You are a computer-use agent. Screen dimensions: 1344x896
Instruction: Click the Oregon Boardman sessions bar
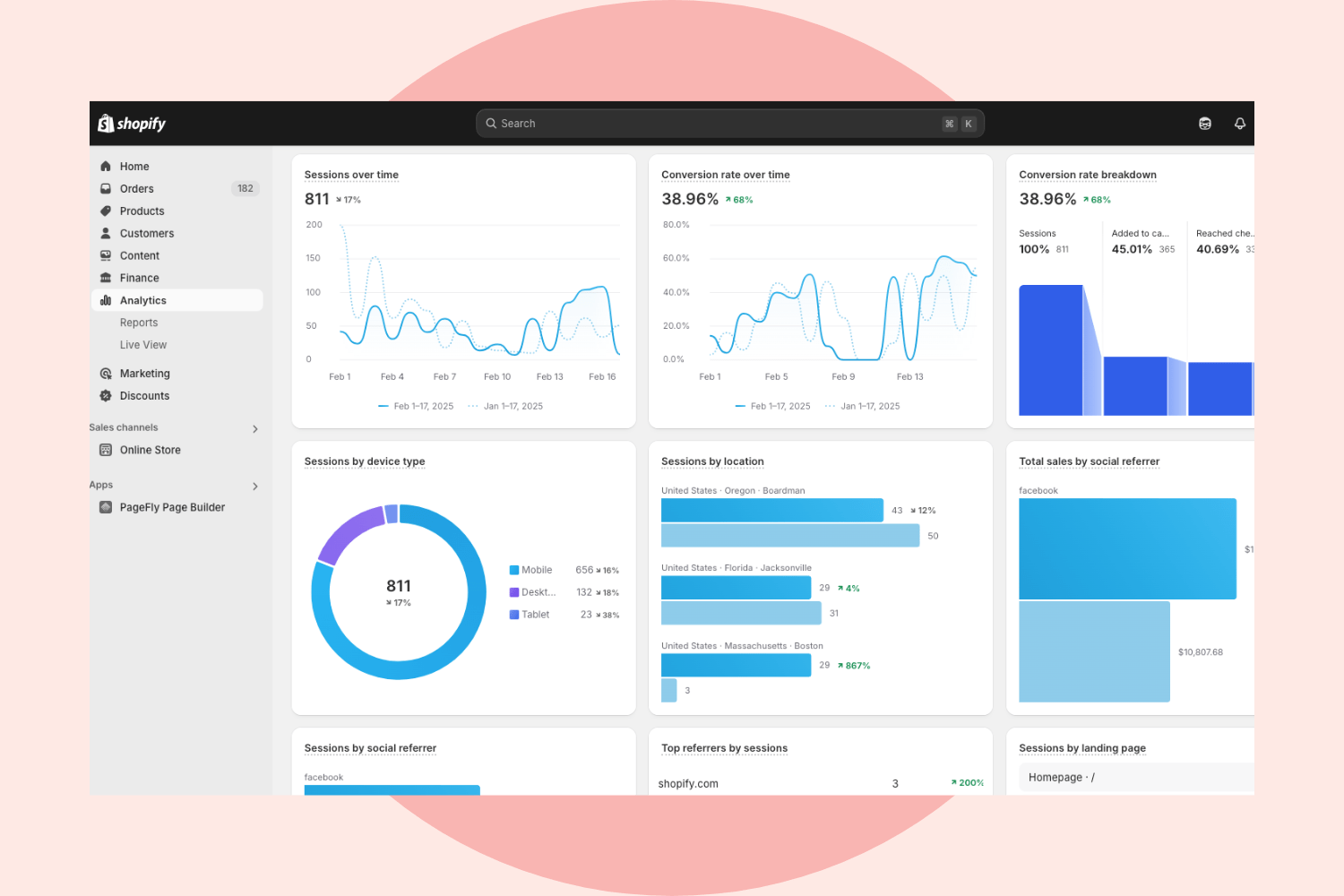[772, 510]
